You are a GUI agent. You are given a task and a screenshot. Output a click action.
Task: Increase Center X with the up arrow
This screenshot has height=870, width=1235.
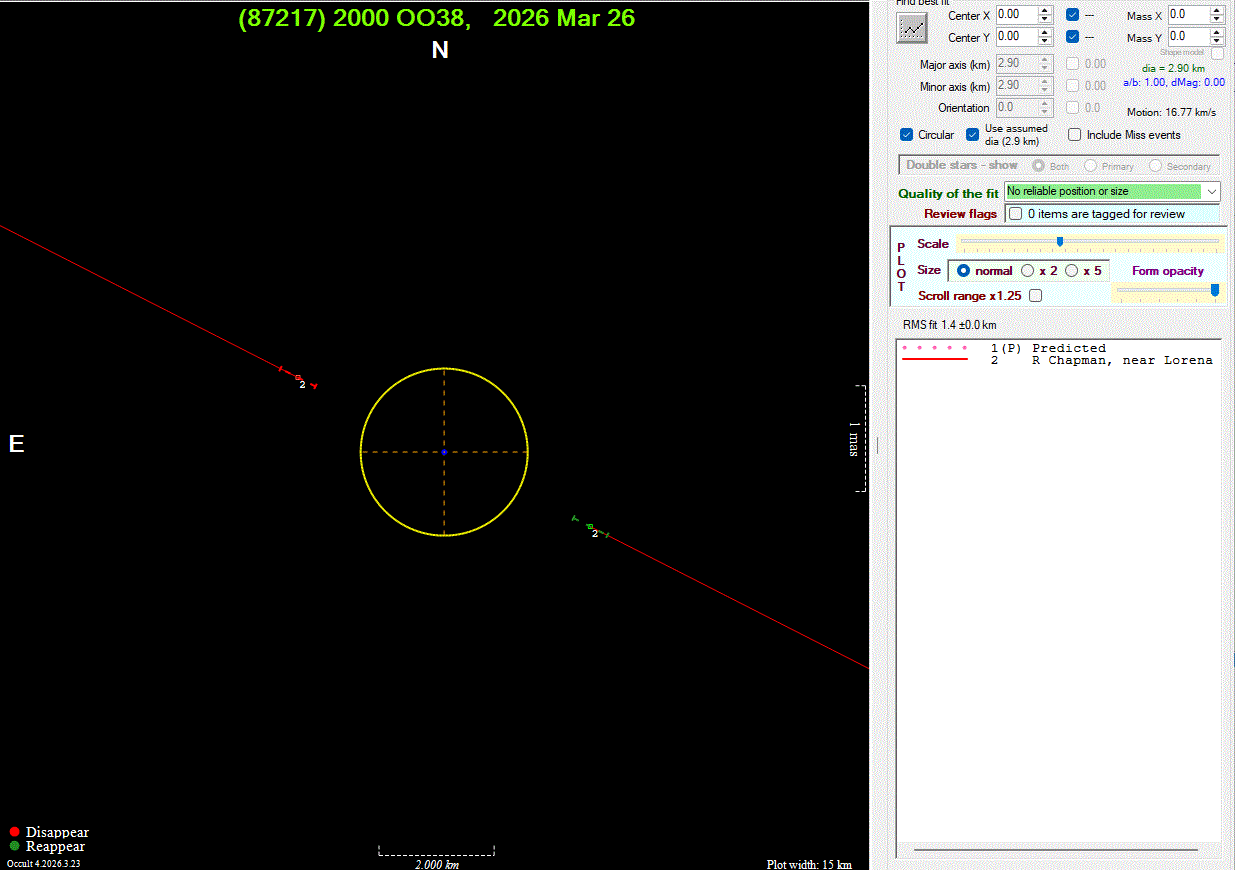(1045, 11)
